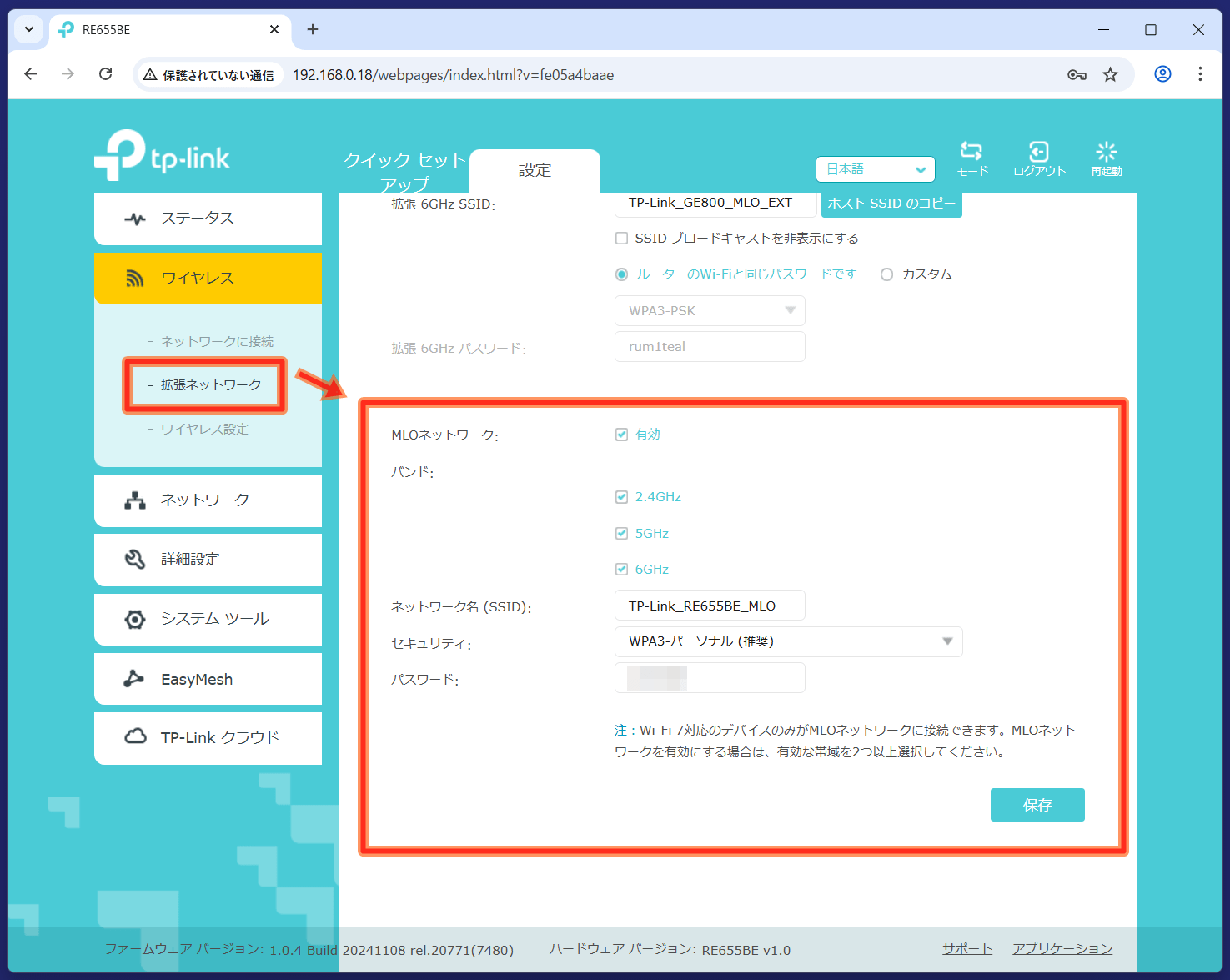Viewport: 1230px width, 980px height.
Task: Click ハードウェア バージョン RE655BE v1.0 text
Action: 670,949
